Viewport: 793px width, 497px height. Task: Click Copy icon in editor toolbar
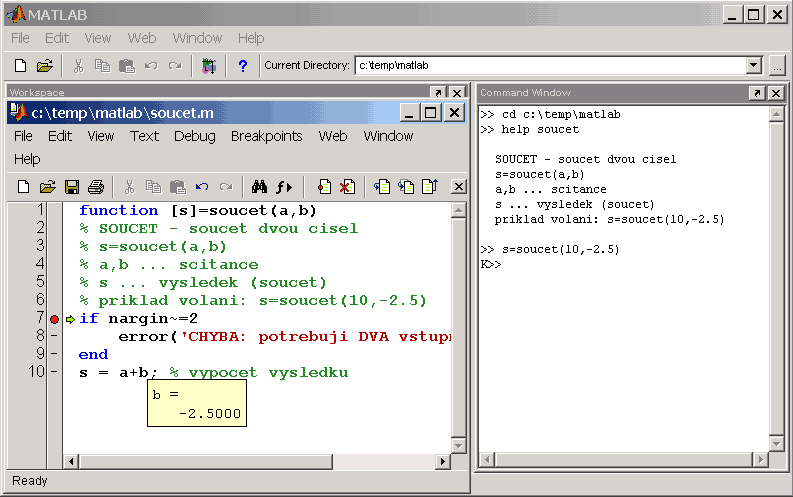[x=153, y=187]
